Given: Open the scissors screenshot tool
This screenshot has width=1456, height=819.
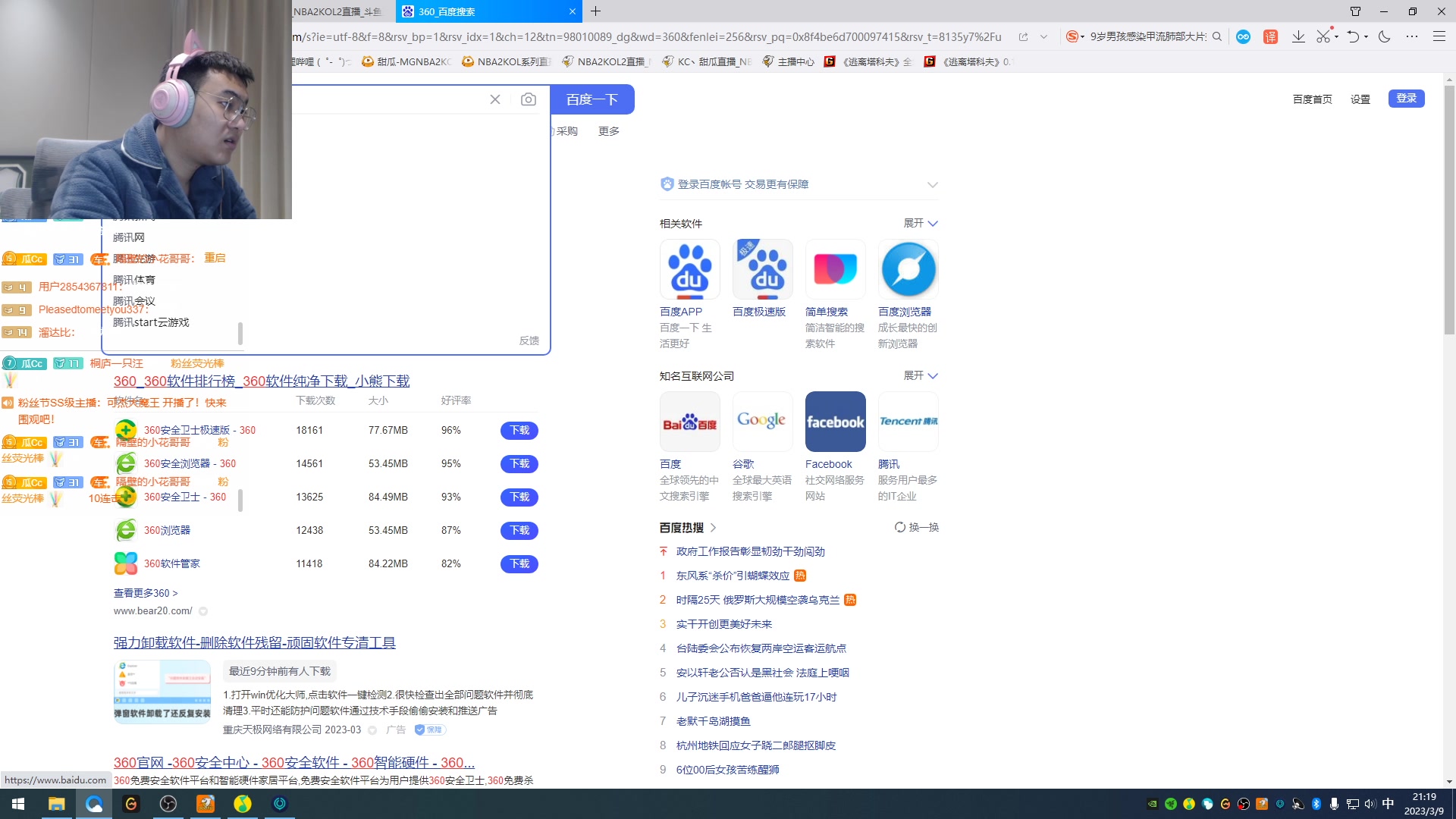Looking at the screenshot, I should click(1323, 36).
